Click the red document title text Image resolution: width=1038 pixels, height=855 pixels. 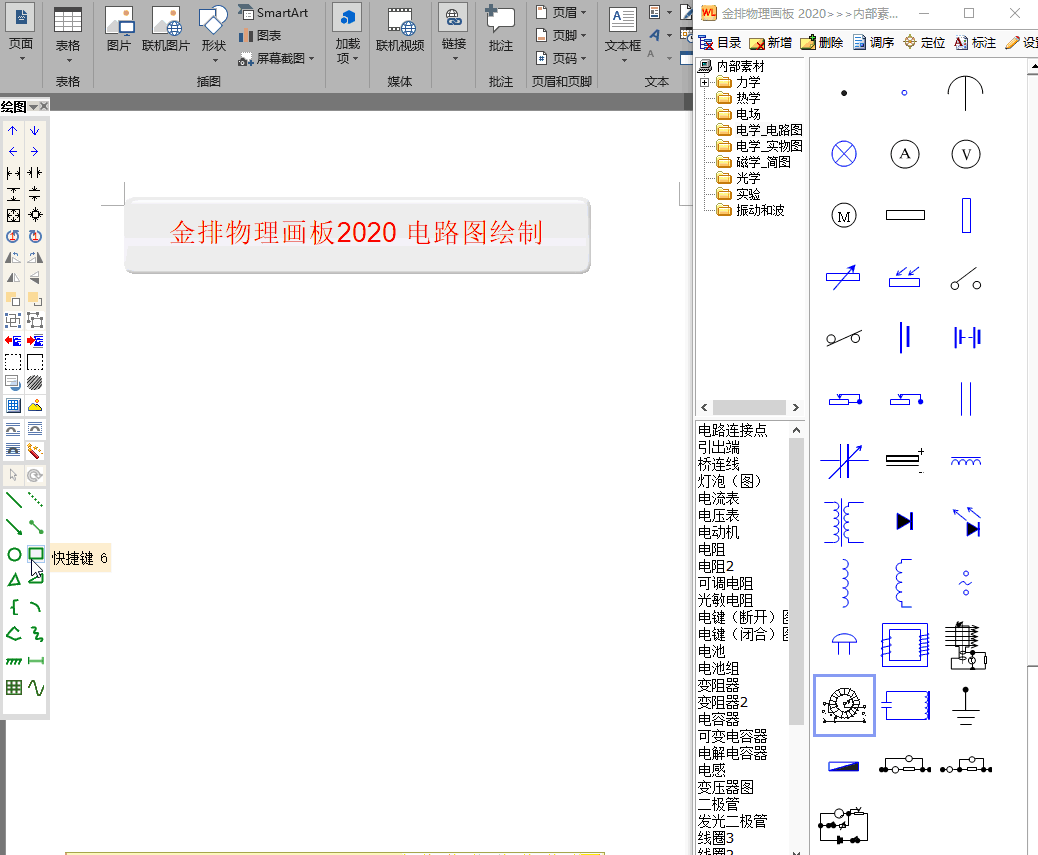click(356, 233)
